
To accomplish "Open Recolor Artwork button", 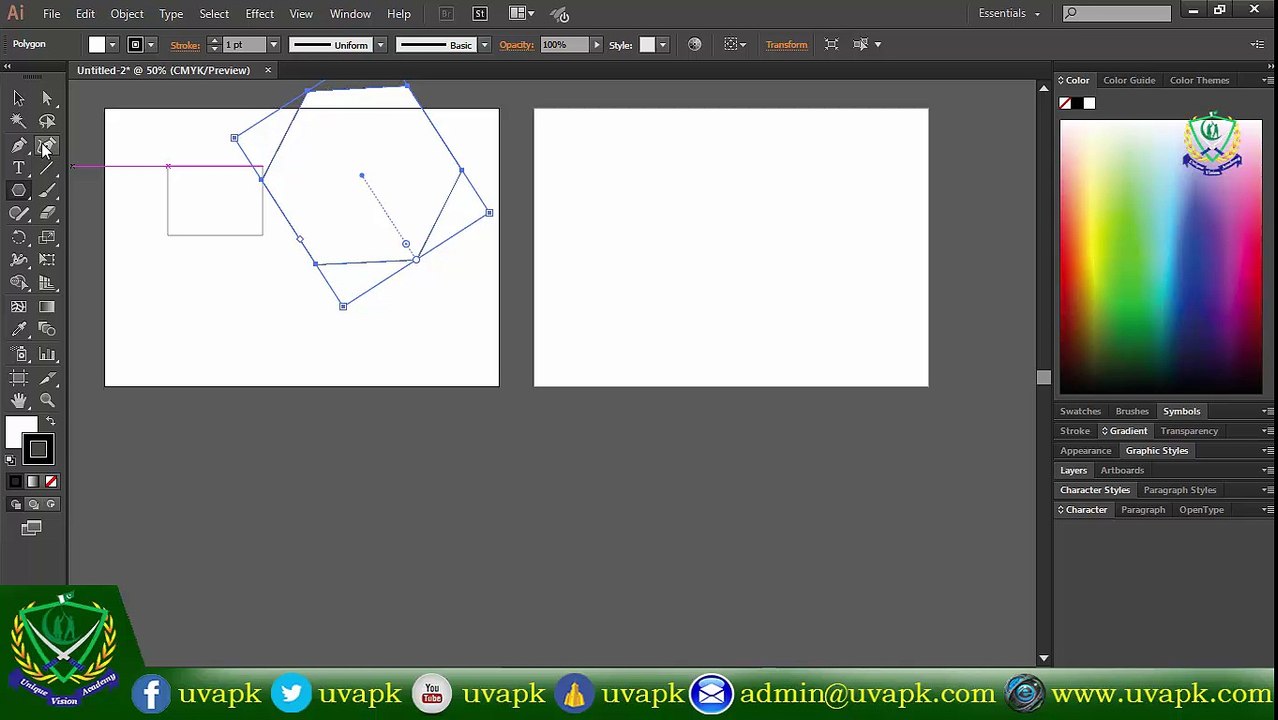I will tap(694, 44).
